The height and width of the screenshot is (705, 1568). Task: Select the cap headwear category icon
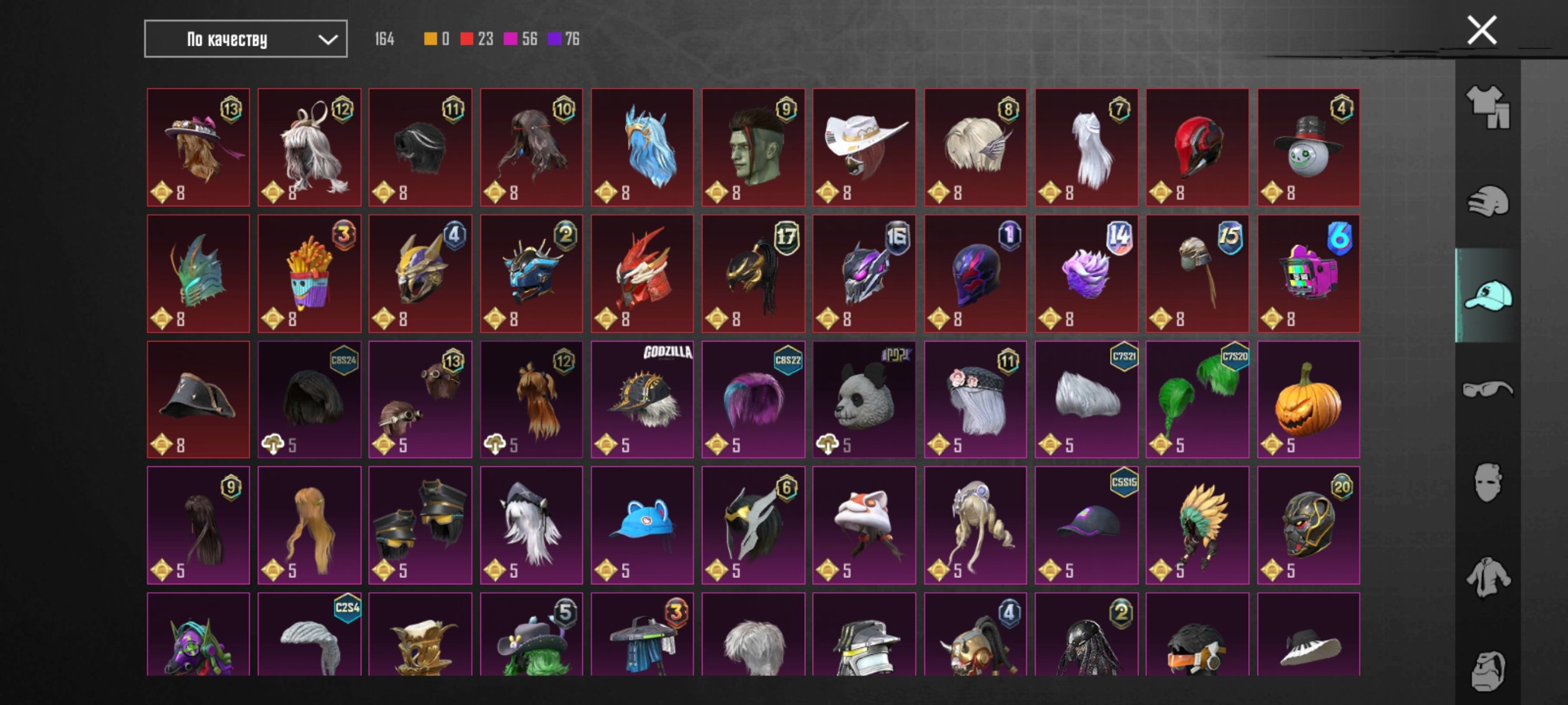coord(1488,295)
